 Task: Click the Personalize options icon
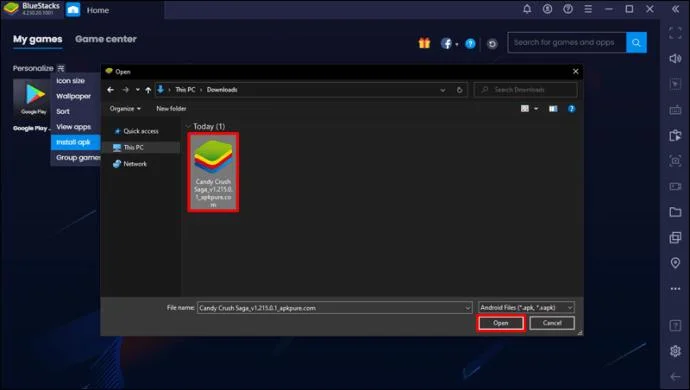[x=61, y=68]
